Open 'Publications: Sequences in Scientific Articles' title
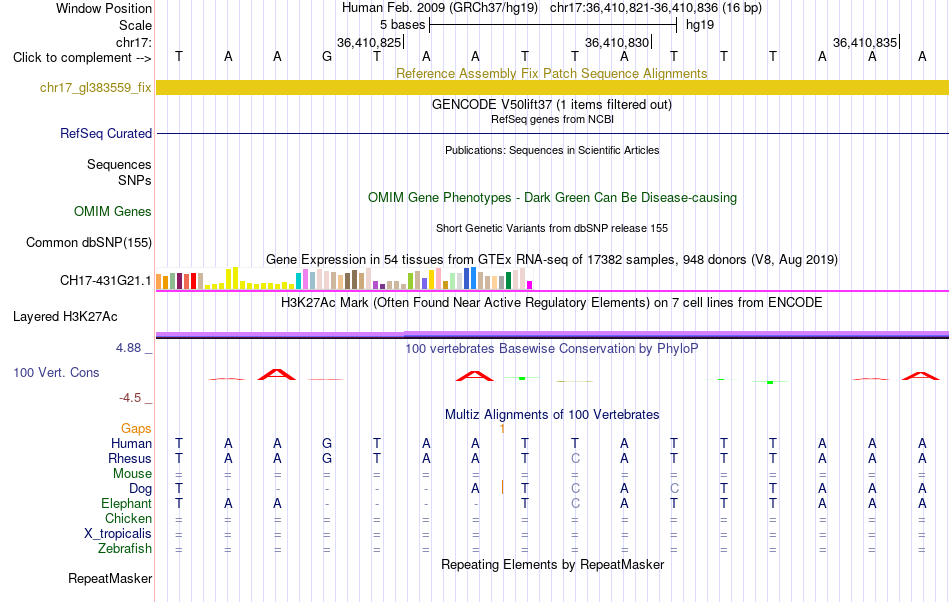The image size is (950, 602). [x=552, y=150]
